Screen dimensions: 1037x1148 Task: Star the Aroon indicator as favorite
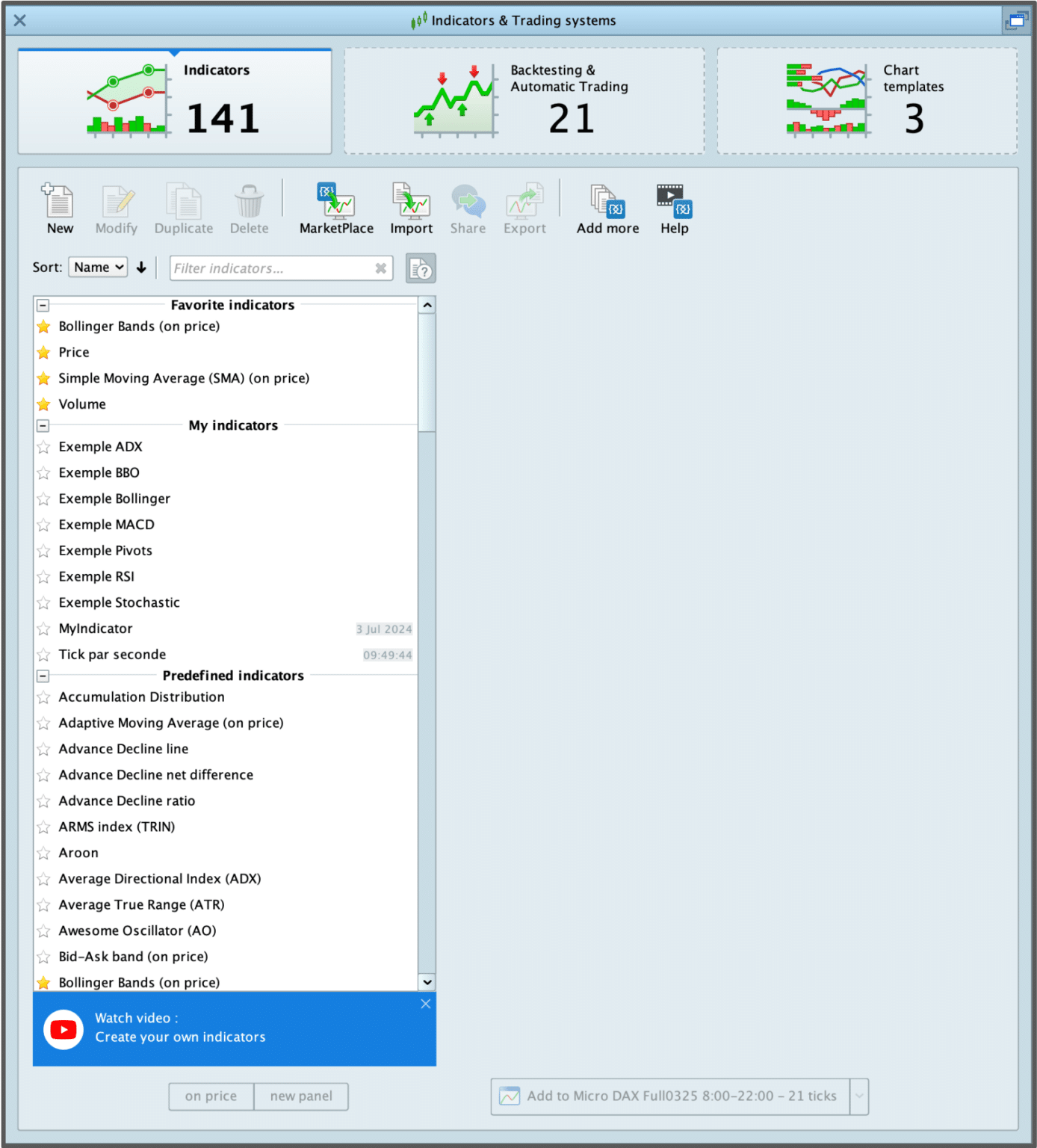(44, 854)
